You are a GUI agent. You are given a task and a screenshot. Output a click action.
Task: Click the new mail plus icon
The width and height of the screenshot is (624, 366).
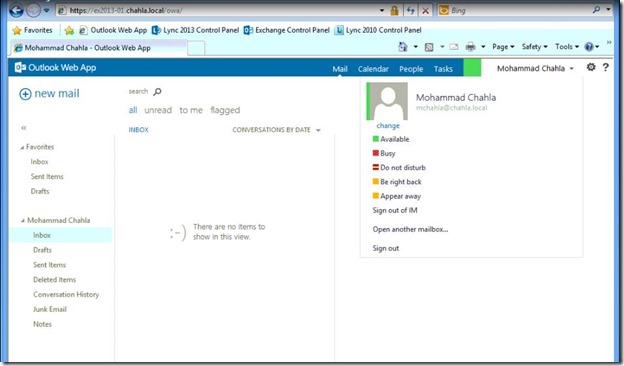click(x=25, y=94)
